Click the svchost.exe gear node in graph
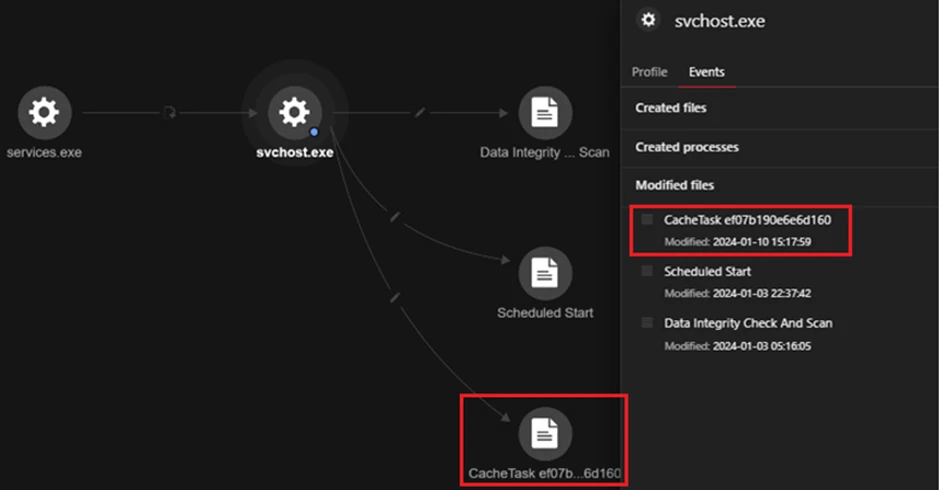 pyautogui.click(x=293, y=112)
